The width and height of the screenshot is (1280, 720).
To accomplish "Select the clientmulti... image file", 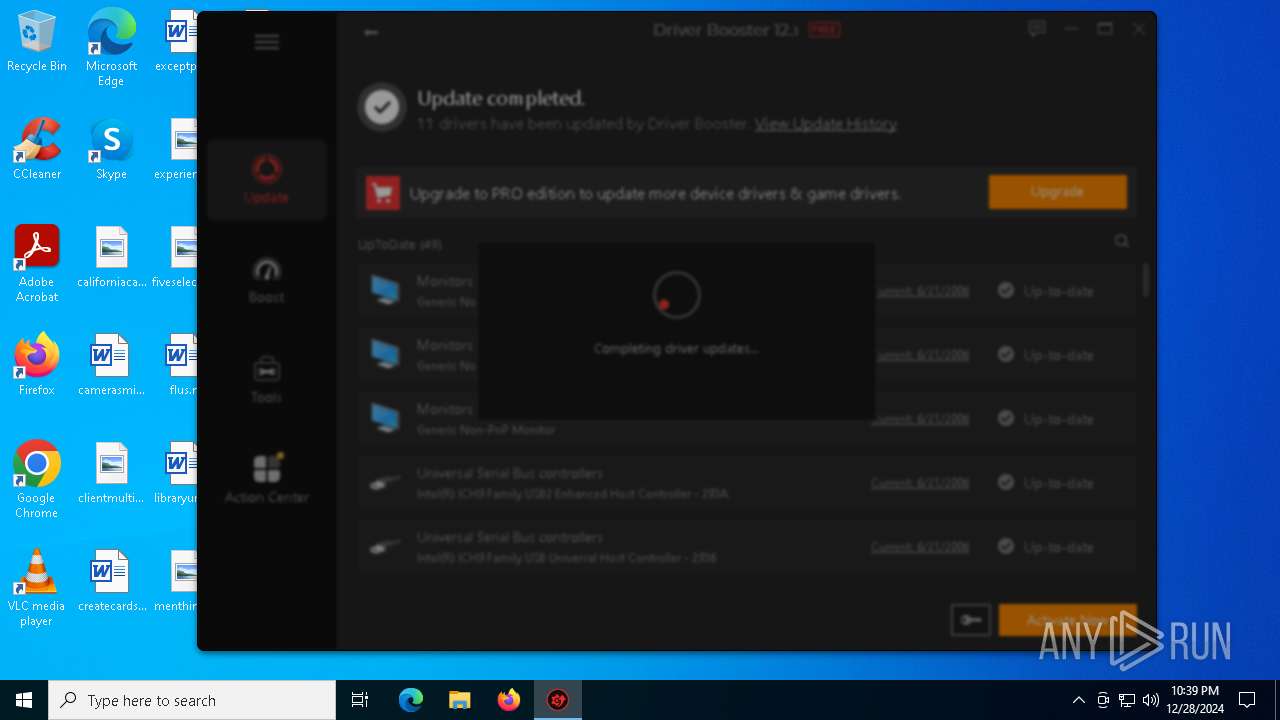I will (x=111, y=473).
